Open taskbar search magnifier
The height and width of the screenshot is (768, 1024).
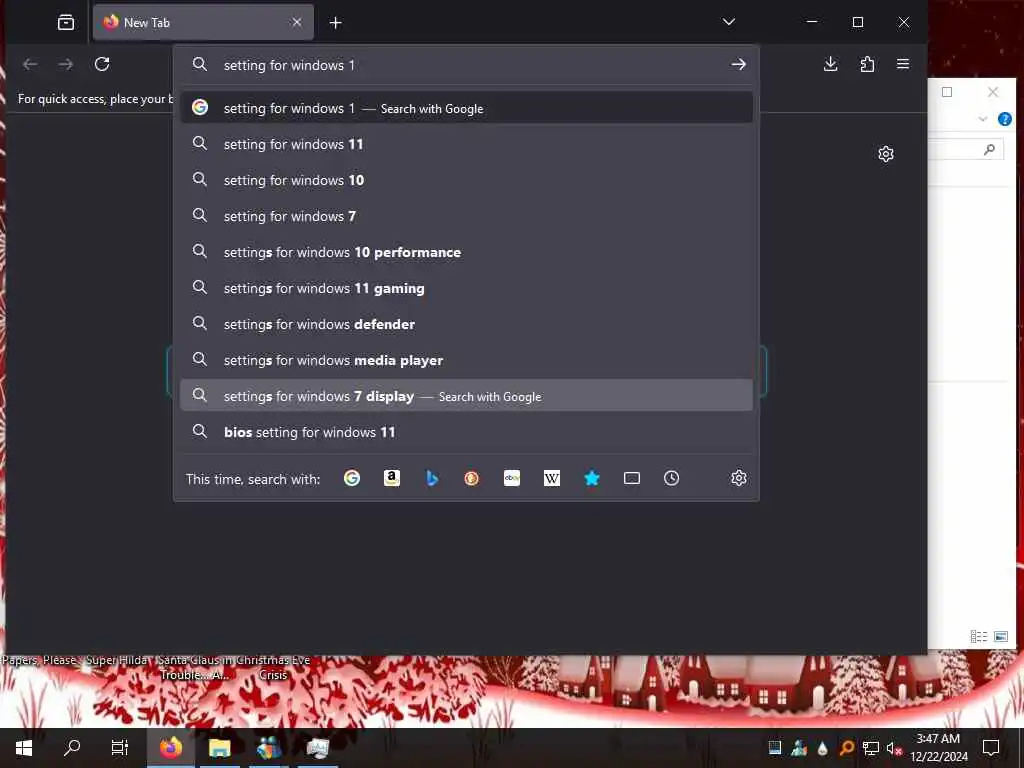[72, 748]
